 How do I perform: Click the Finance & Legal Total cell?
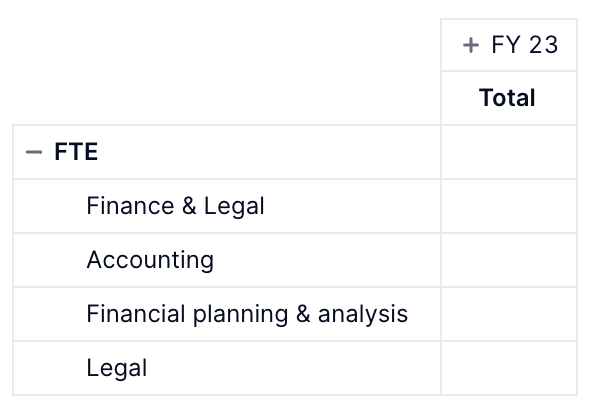point(509,206)
